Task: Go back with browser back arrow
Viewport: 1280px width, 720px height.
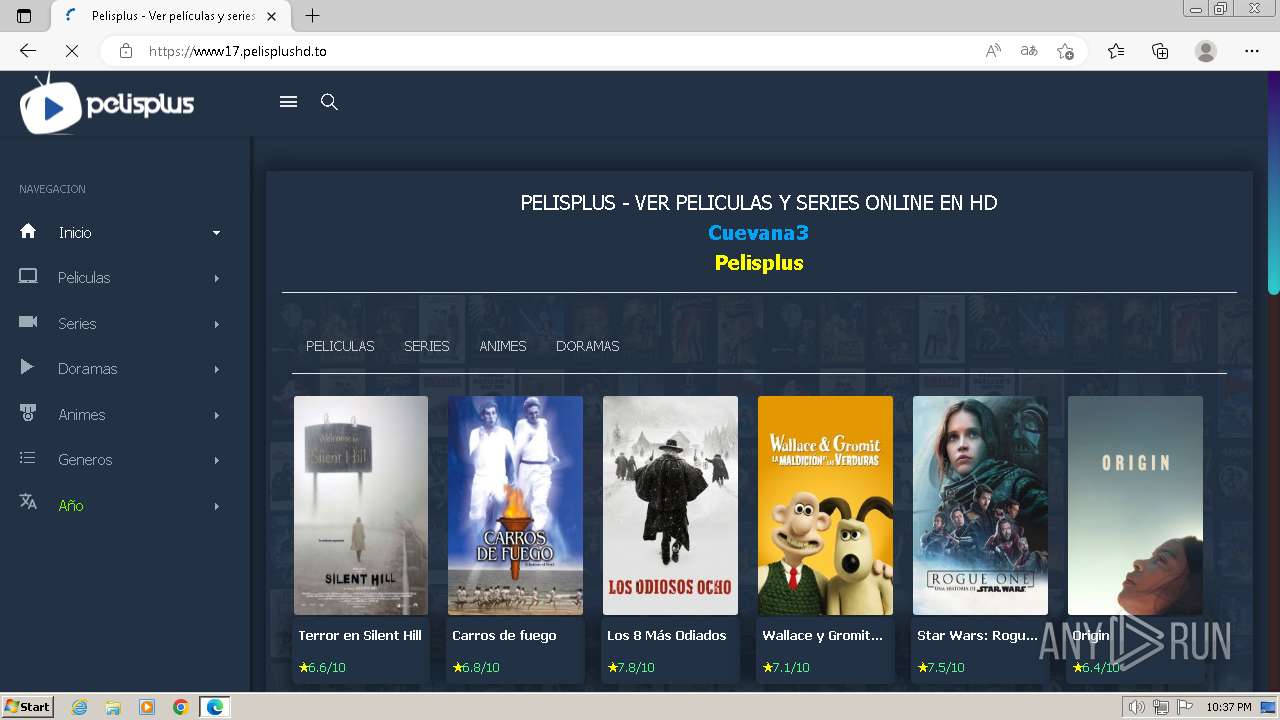Action: point(27,51)
